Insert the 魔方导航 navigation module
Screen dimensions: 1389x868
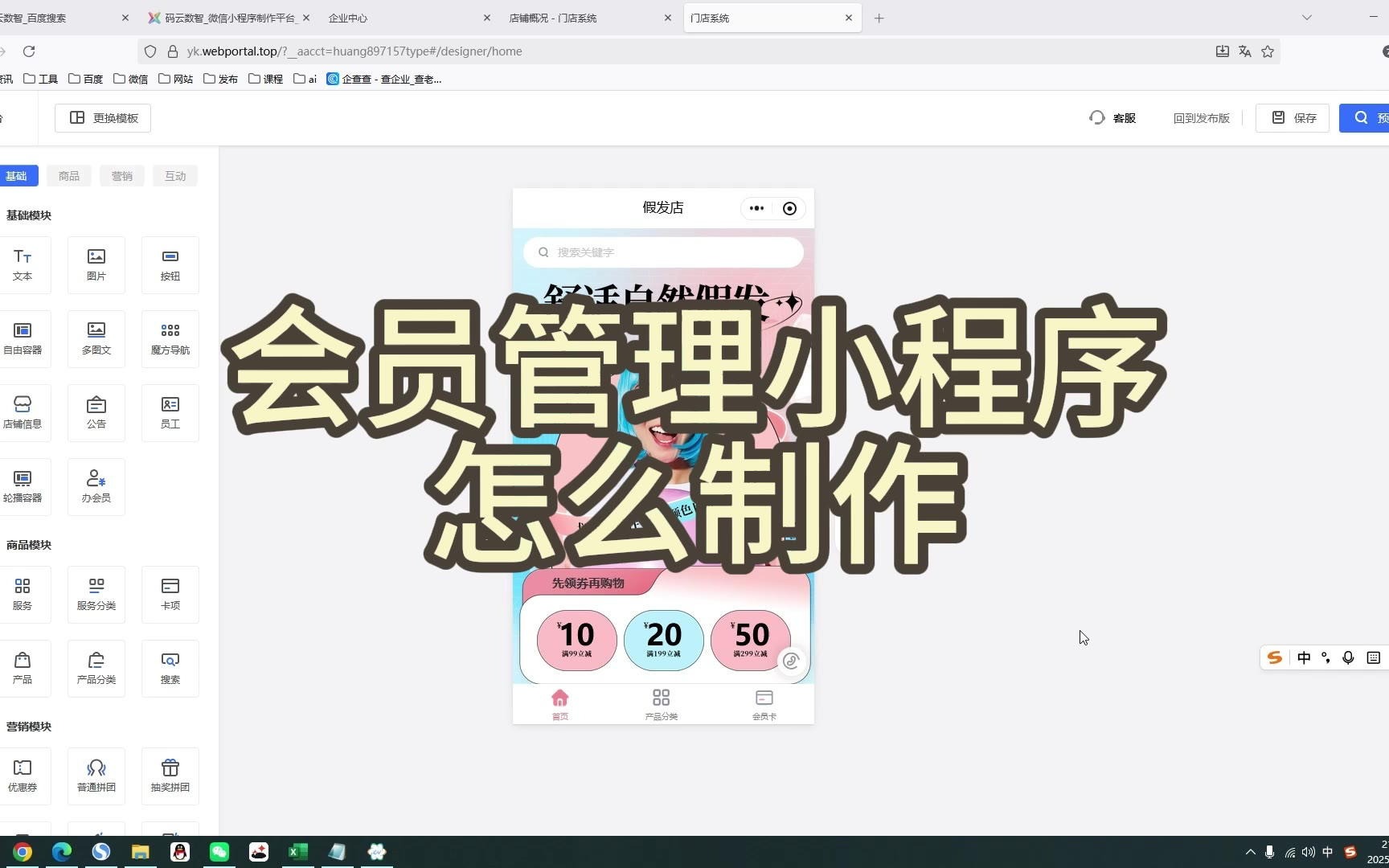pyautogui.click(x=170, y=338)
